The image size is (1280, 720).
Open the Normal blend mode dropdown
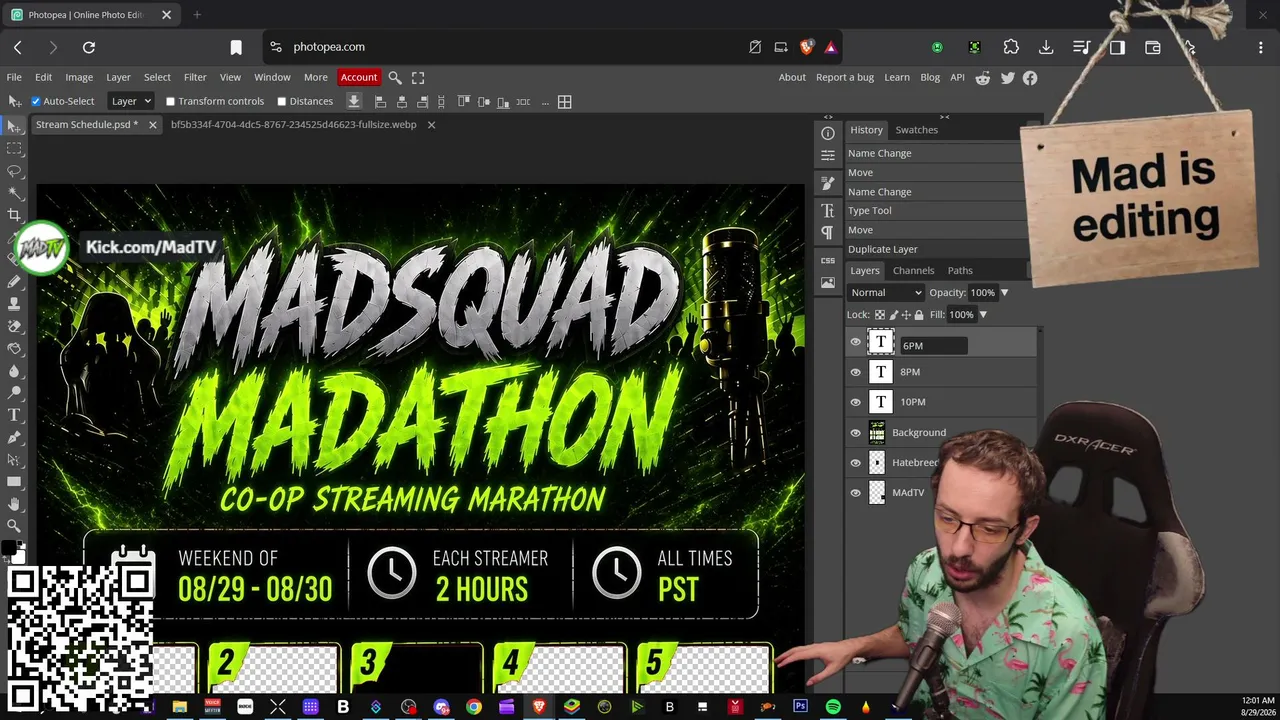886,293
